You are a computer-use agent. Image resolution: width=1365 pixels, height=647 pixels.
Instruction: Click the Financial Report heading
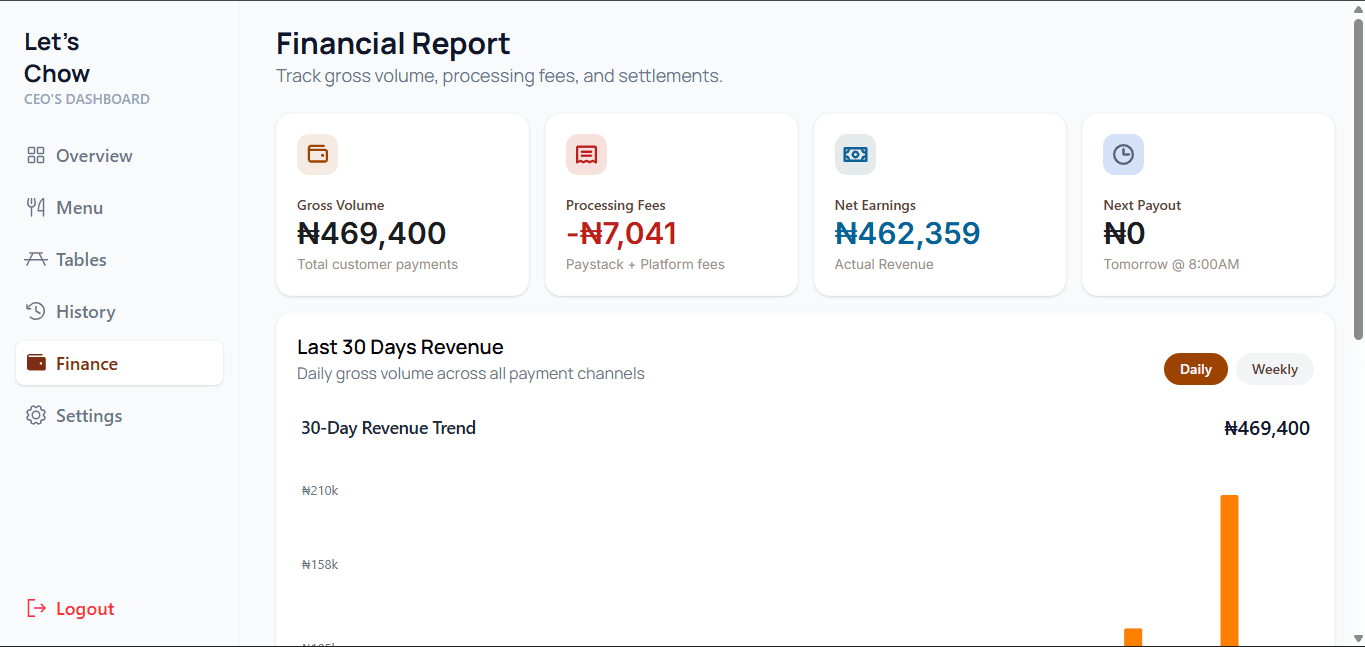pyautogui.click(x=393, y=44)
